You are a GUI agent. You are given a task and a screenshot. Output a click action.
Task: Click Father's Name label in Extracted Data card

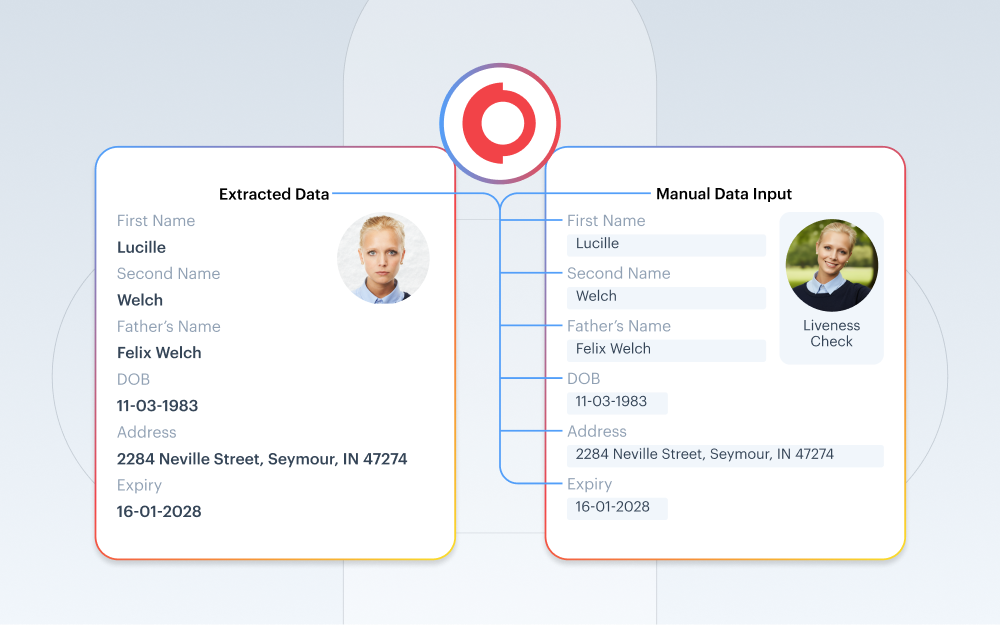[x=168, y=326]
